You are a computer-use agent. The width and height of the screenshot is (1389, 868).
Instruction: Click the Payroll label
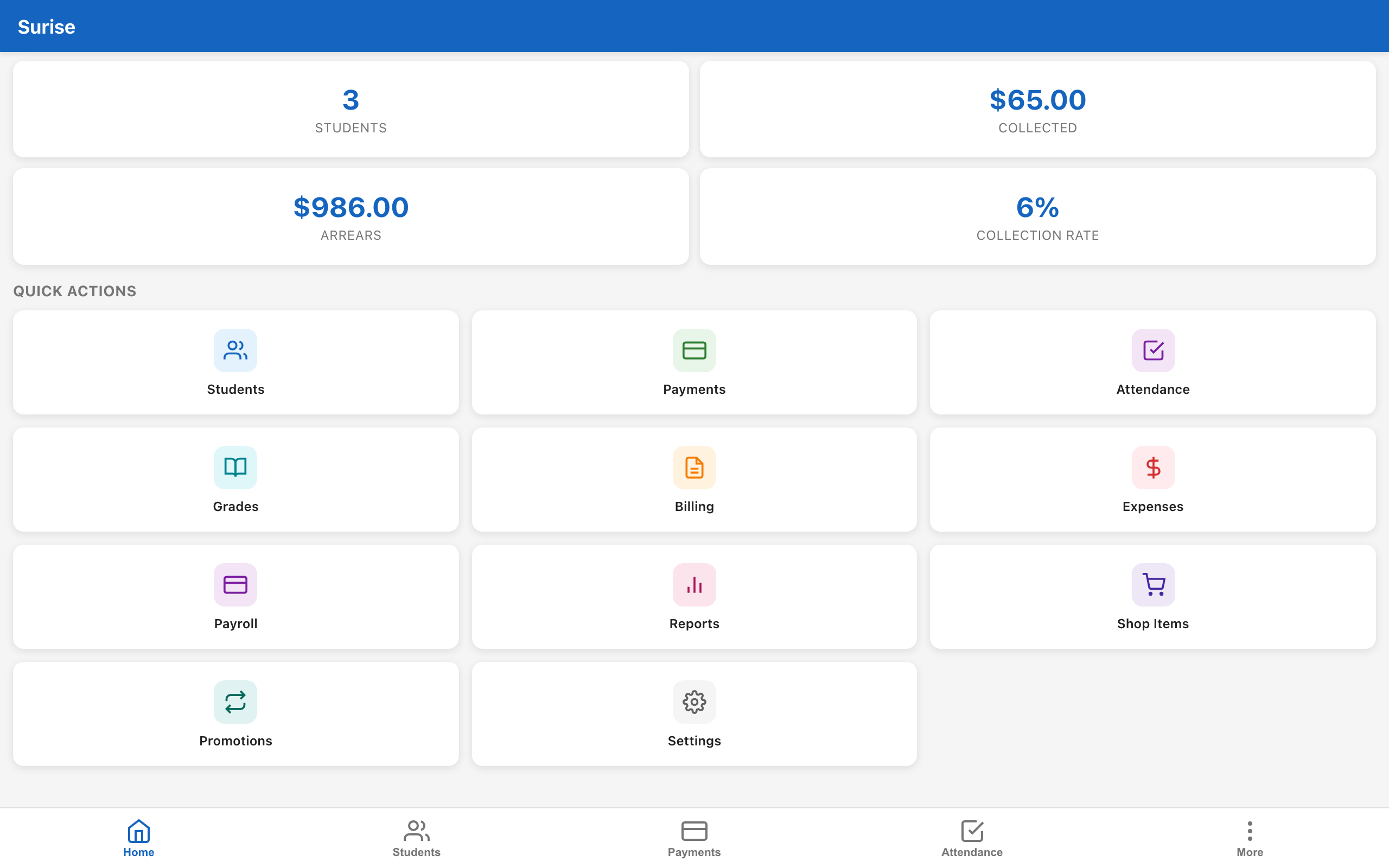click(235, 623)
